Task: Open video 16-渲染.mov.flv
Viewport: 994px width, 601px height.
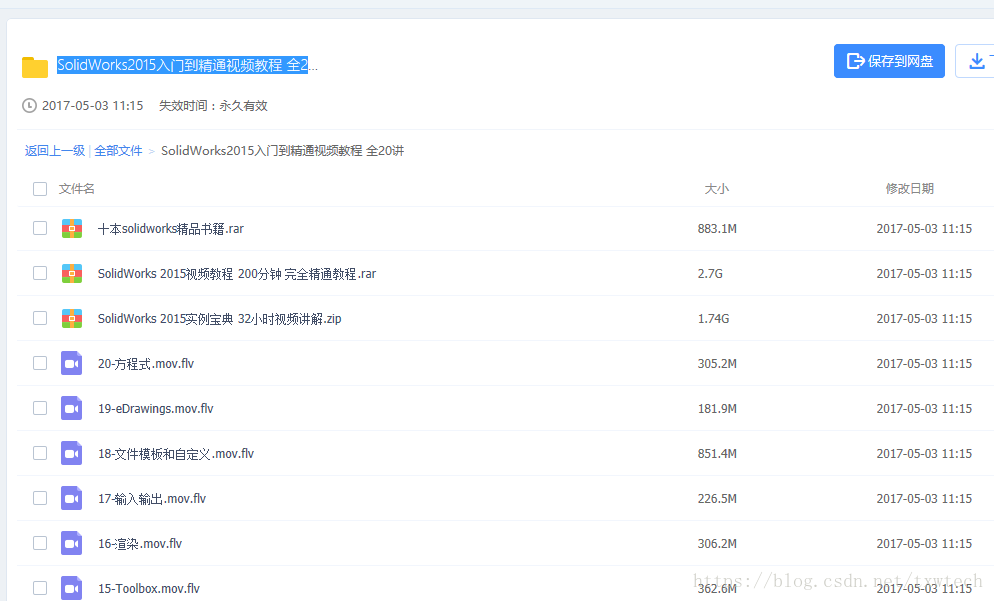Action: (x=139, y=544)
